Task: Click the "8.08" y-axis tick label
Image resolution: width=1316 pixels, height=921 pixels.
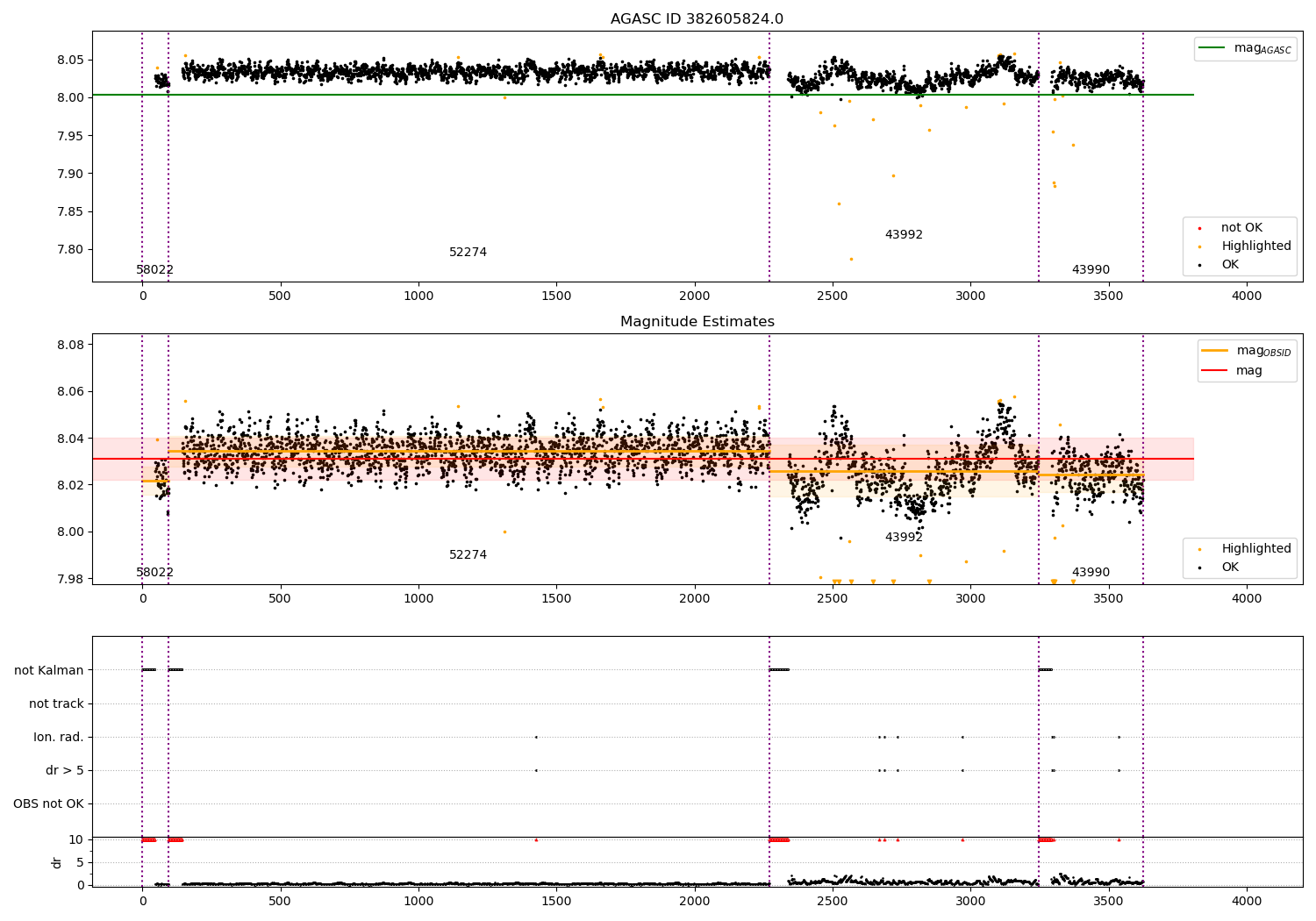Action: coord(70,345)
